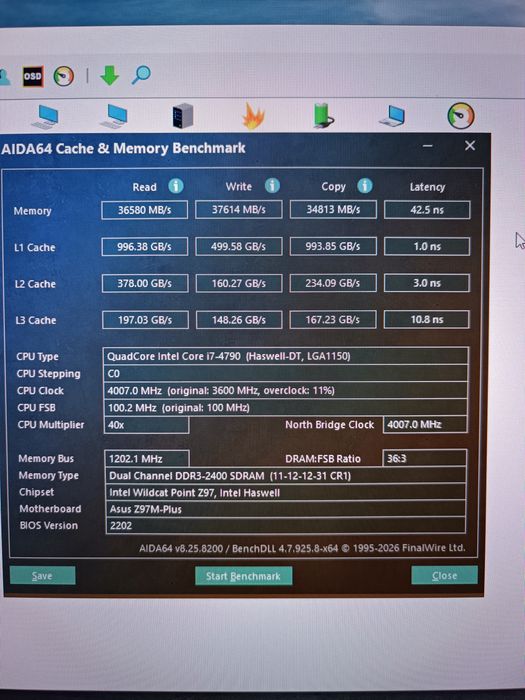525x700 pixels.
Task: Click the L3 Cache row label
Action: (x=36, y=320)
